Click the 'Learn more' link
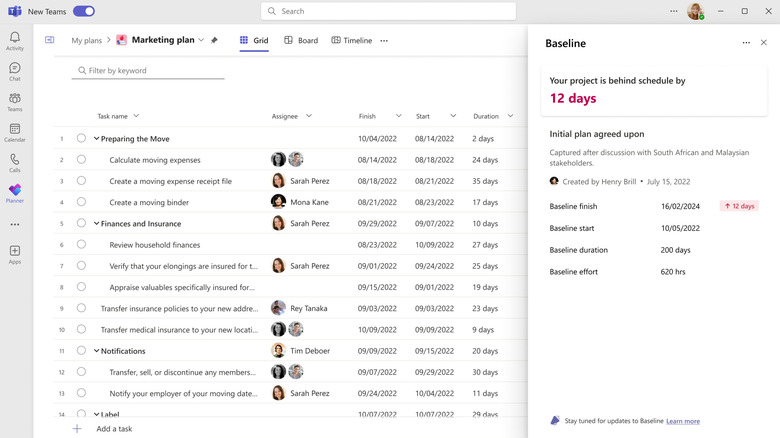 point(683,421)
